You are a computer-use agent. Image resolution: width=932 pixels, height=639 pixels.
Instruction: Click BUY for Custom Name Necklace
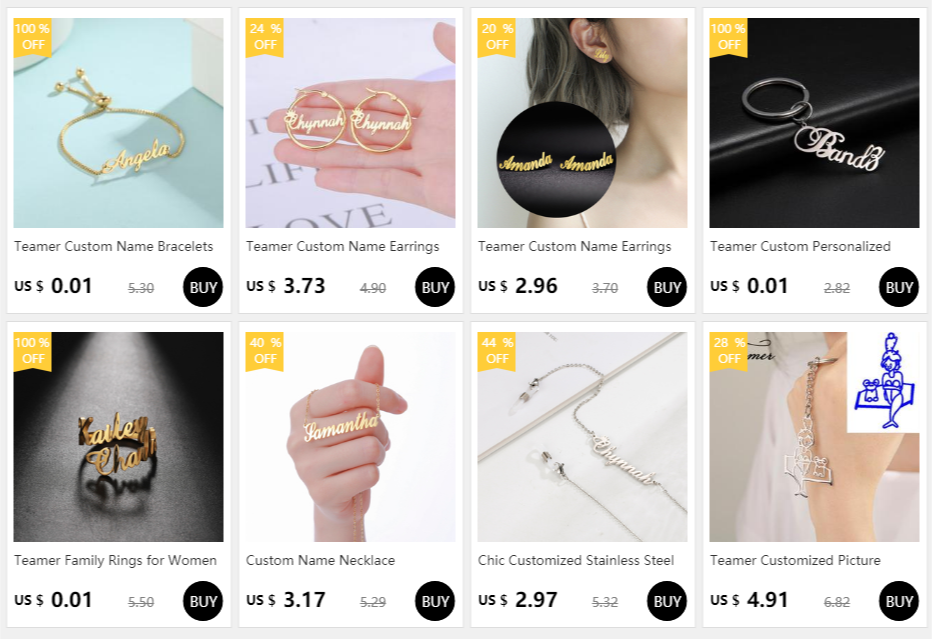pyautogui.click(x=434, y=601)
